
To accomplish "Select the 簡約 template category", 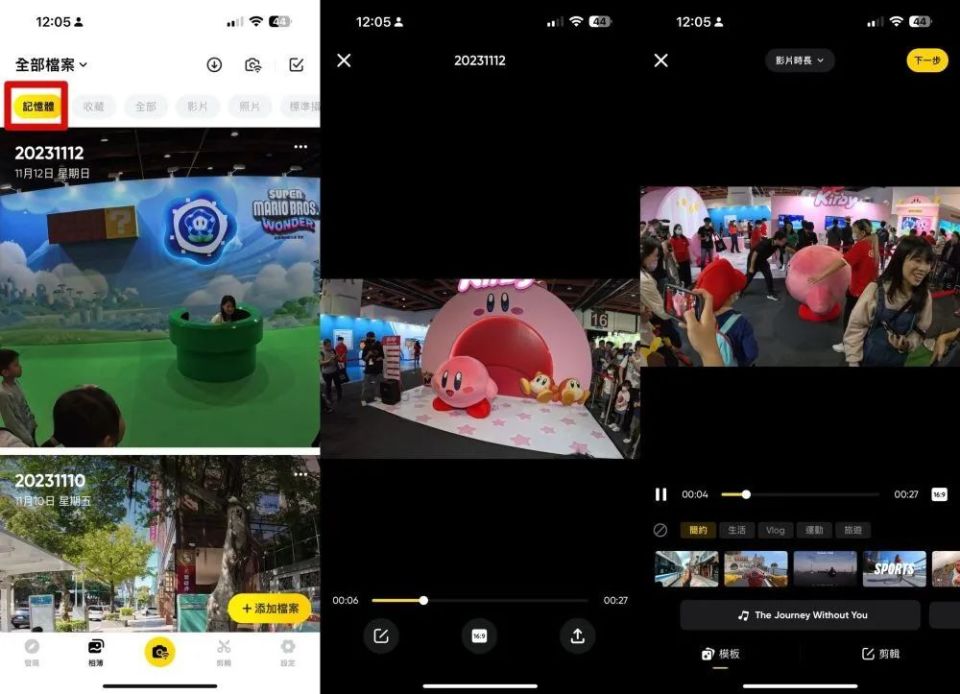I will 698,530.
